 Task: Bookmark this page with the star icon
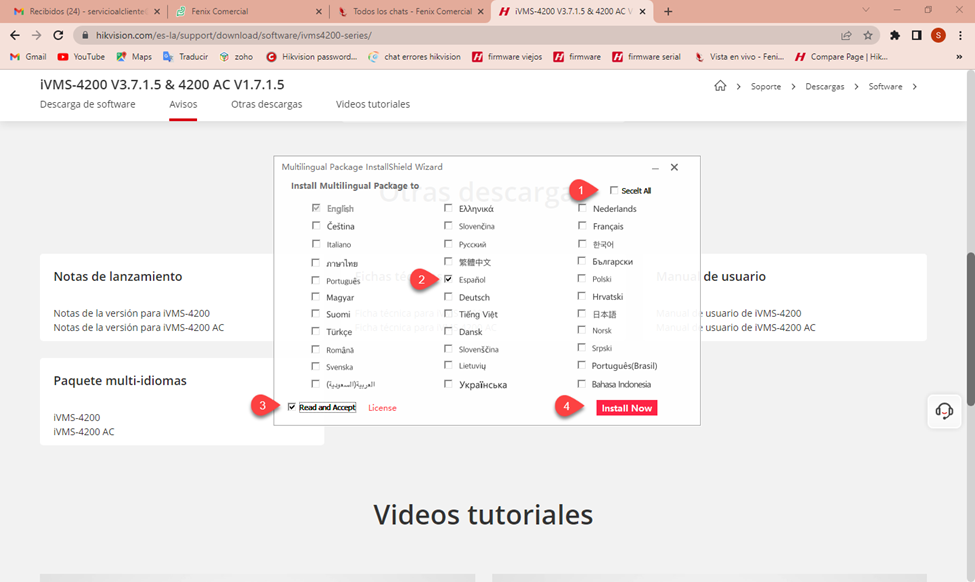tap(868, 35)
